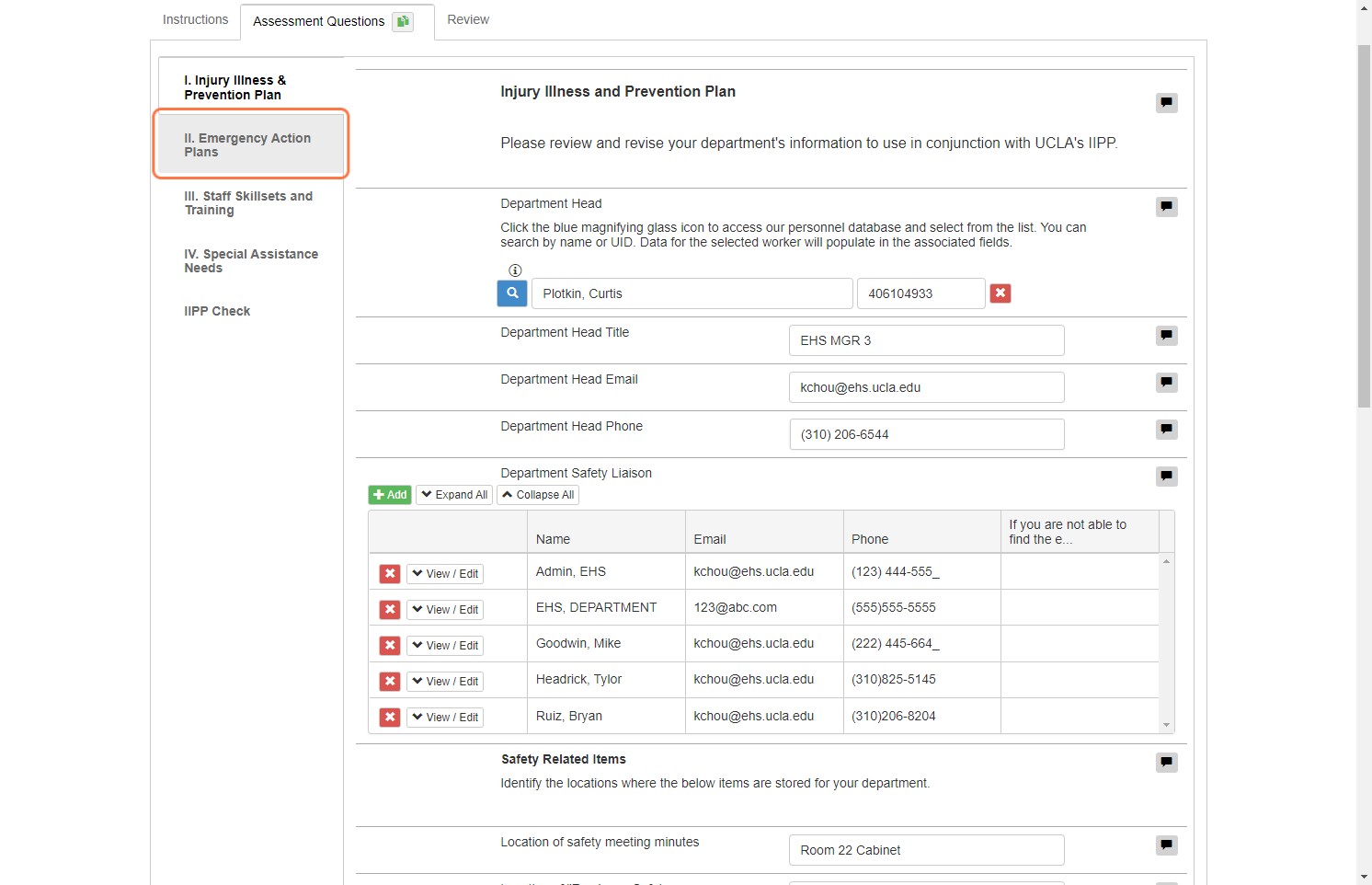1372x885 pixels.
Task: Delete the Goodwin, Mike liaison row
Action: tap(390, 646)
